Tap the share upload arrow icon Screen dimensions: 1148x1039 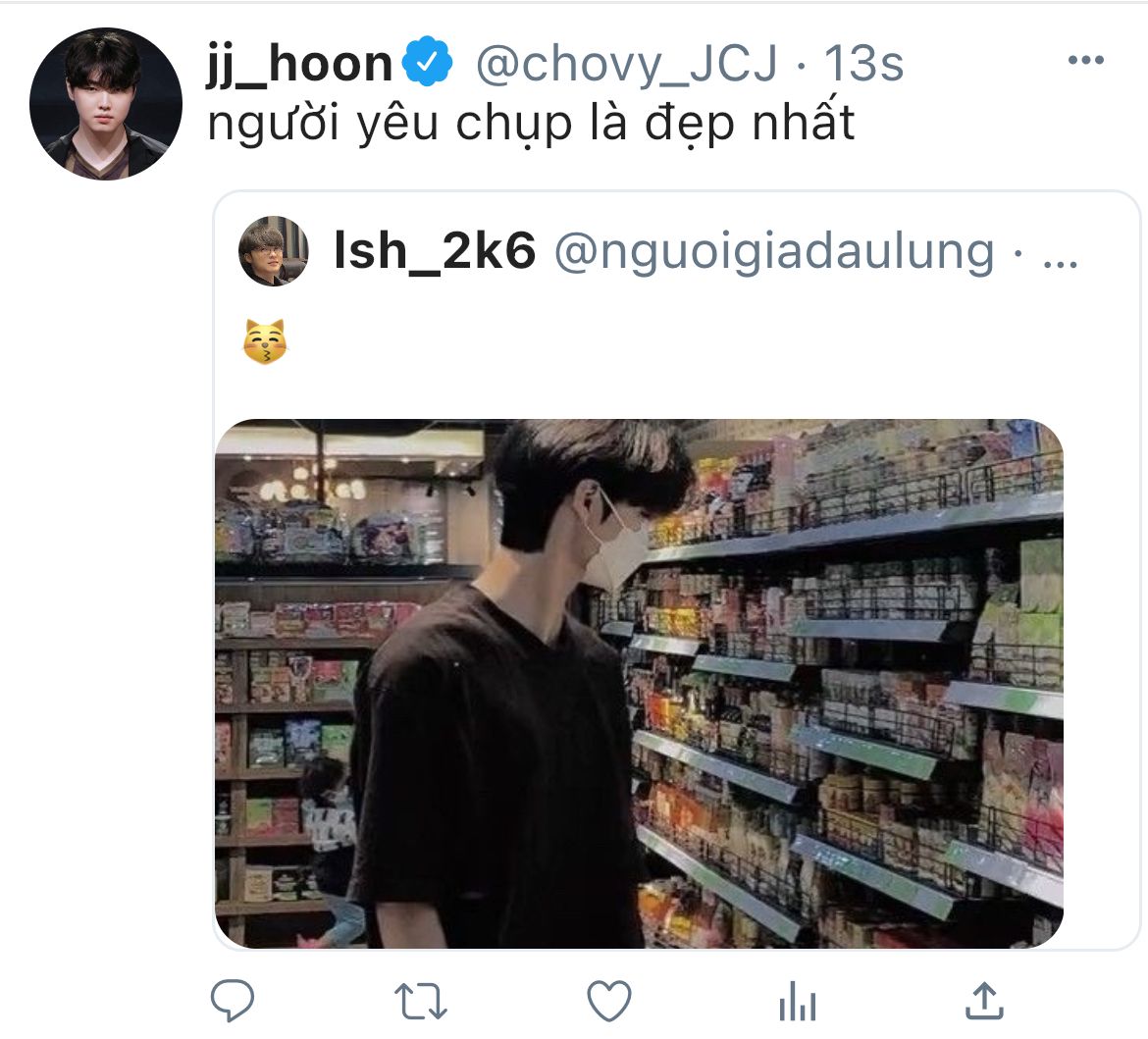985,1000
